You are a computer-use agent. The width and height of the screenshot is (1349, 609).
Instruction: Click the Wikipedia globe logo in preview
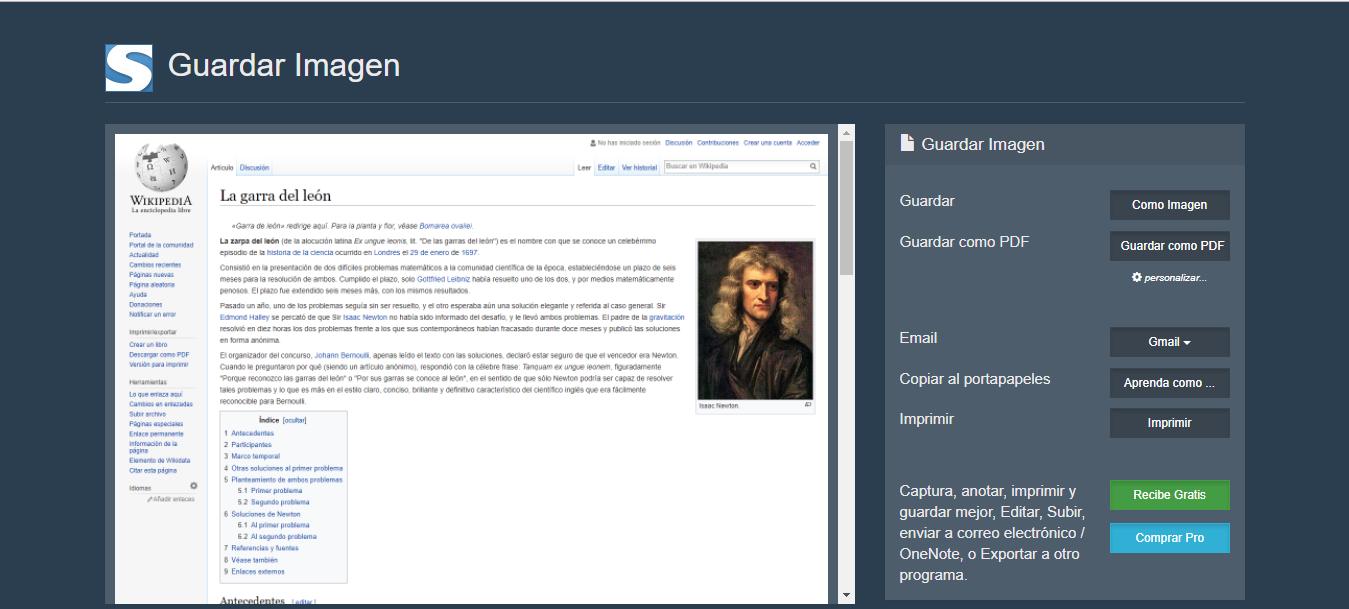(x=161, y=167)
